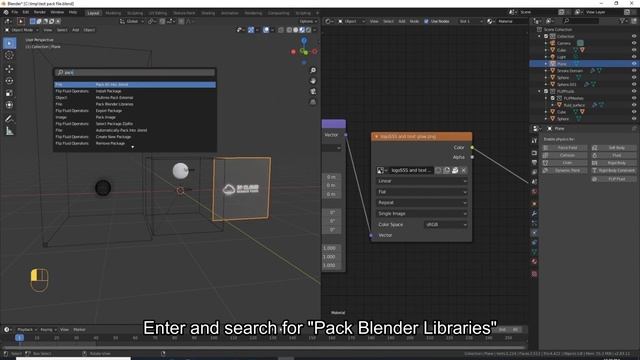640x360 pixels.
Task: Select the Move tool
Action: click(9, 69)
